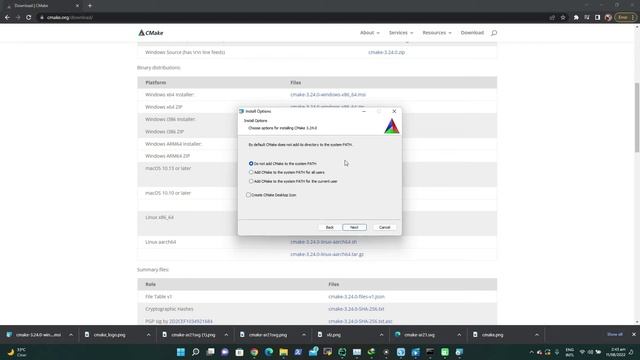The width and height of the screenshot is (640, 360).
Task: Click Back in the Install Options dialog
Action: coord(329,227)
